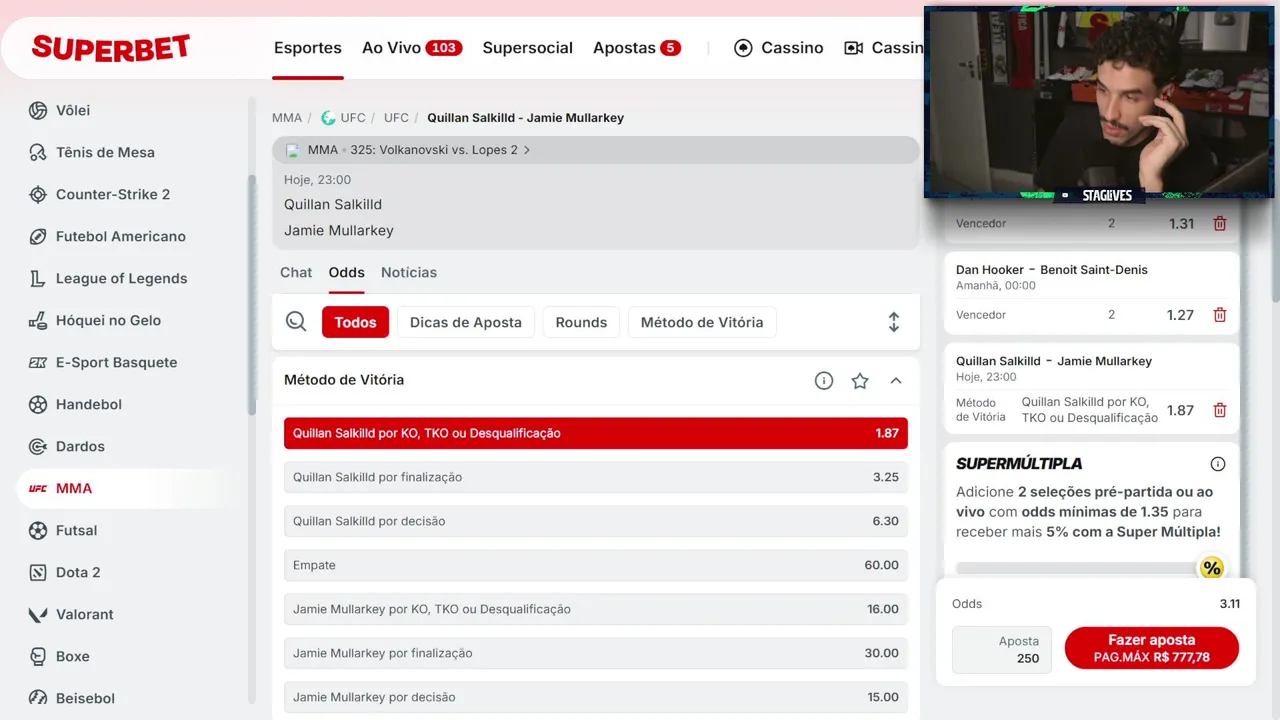Open Dardos target icon
The height and width of the screenshot is (720, 1280).
coord(38,446)
